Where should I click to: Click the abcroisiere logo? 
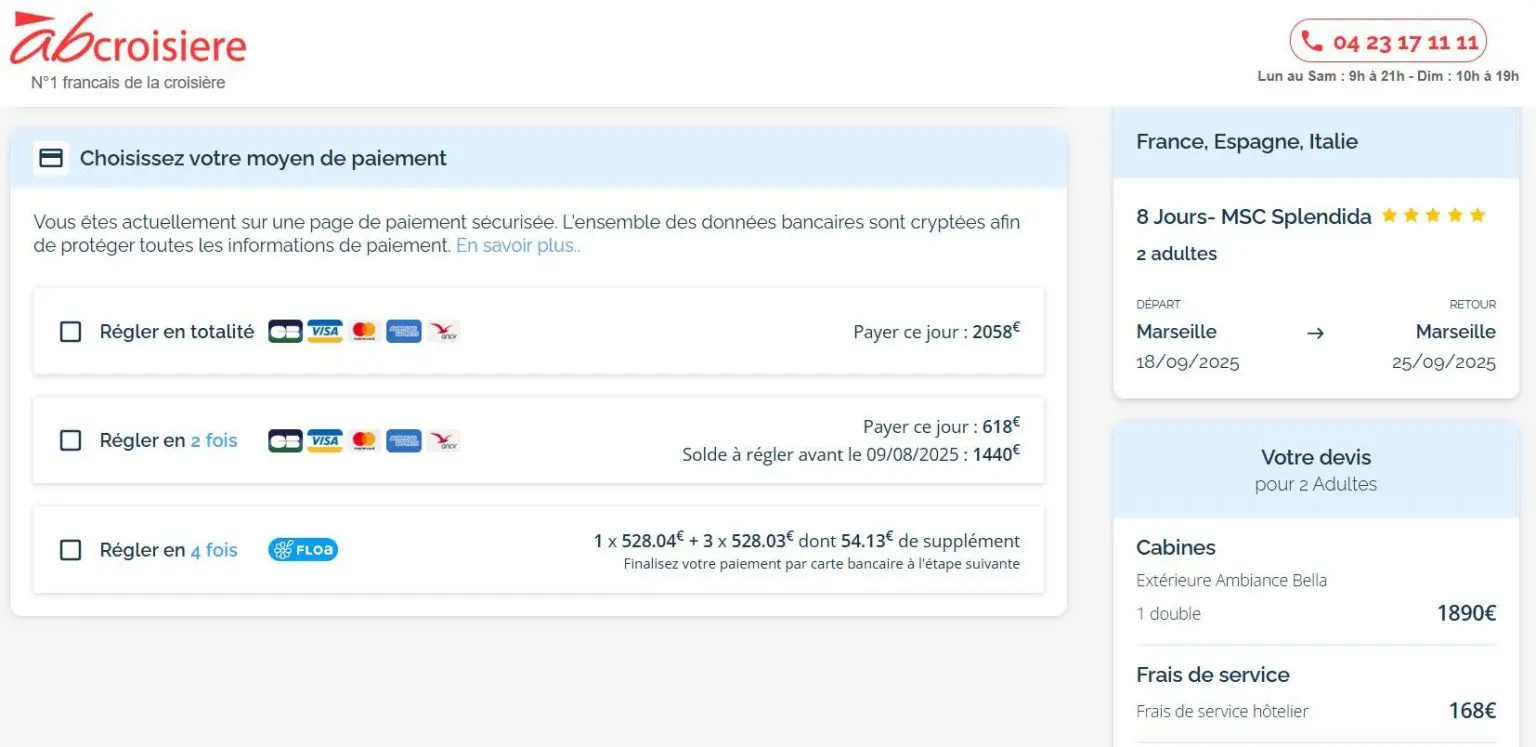click(x=128, y=42)
